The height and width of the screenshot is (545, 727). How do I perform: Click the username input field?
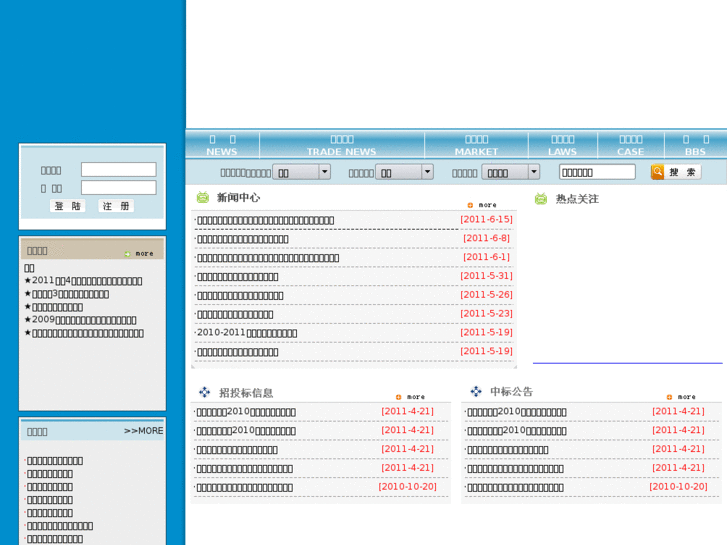click(x=119, y=169)
